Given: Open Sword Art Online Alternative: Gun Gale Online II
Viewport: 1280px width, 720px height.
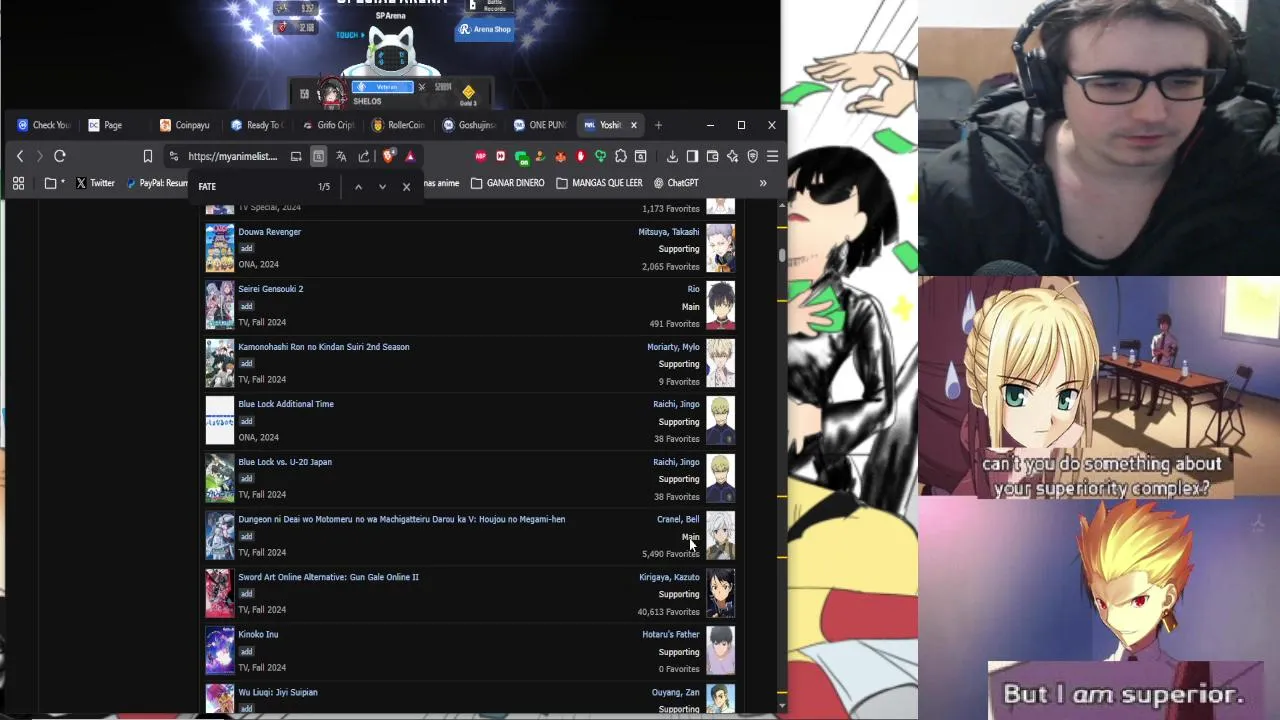Looking at the screenshot, I should (x=328, y=577).
